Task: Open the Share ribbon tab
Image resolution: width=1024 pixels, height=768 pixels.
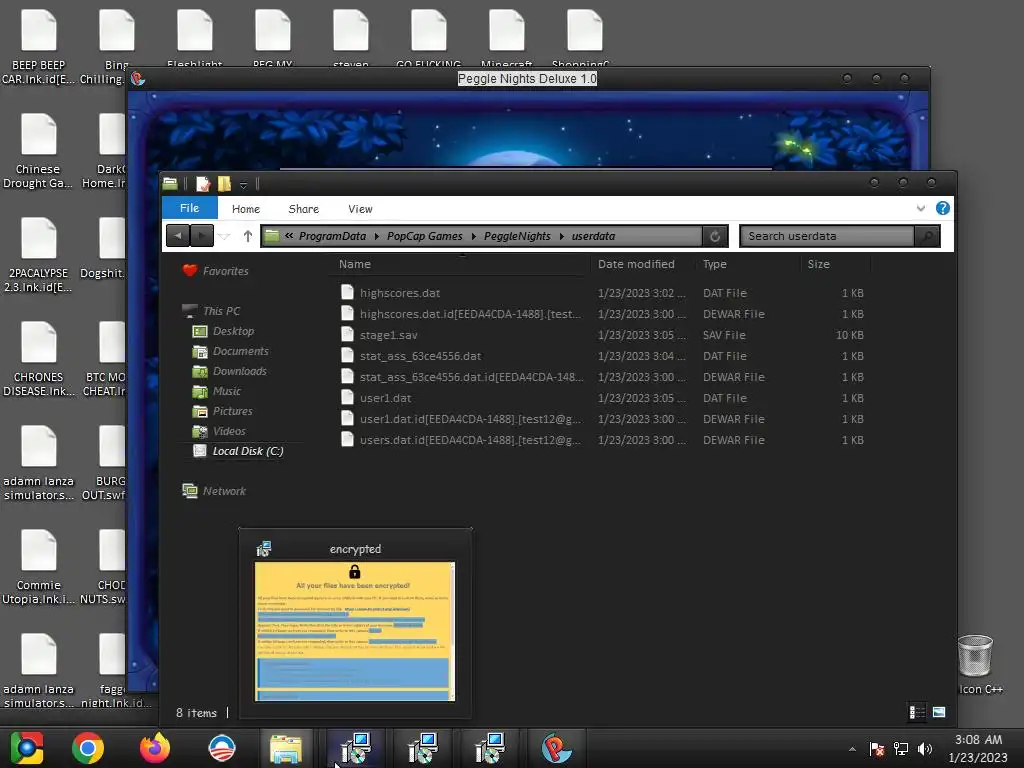Action: [x=304, y=209]
